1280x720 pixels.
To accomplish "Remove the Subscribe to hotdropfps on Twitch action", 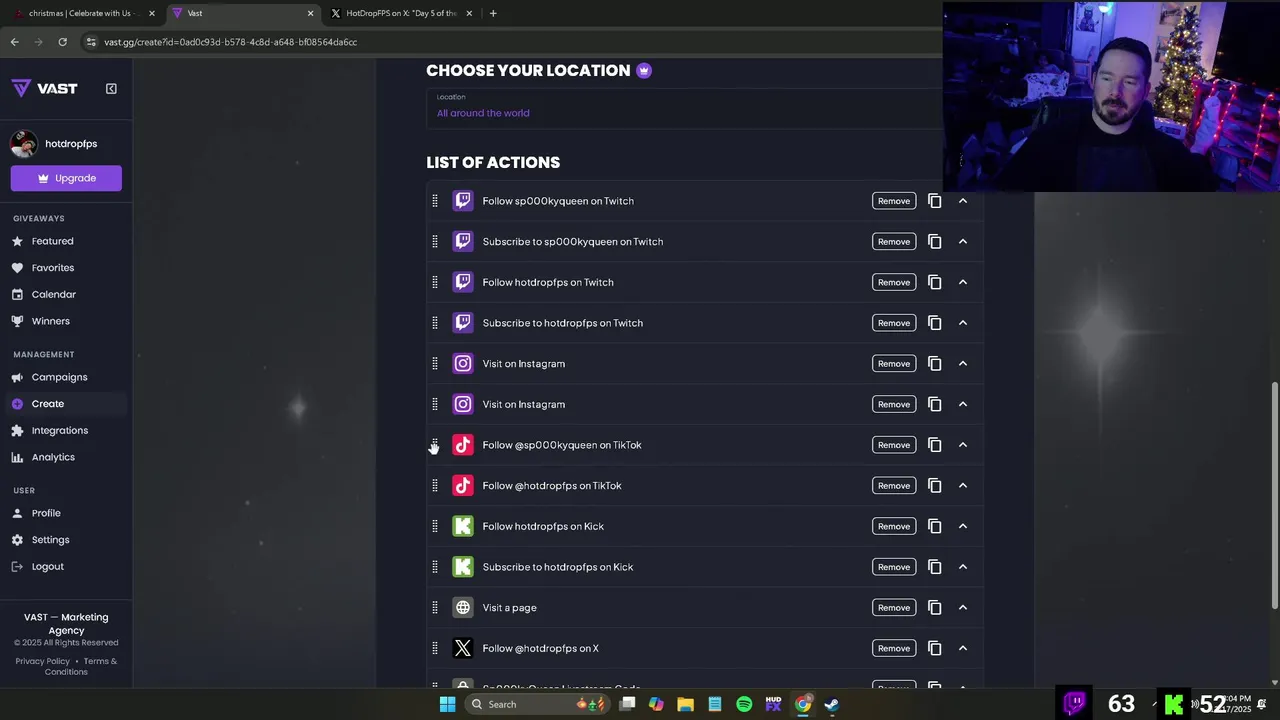I will coord(893,323).
